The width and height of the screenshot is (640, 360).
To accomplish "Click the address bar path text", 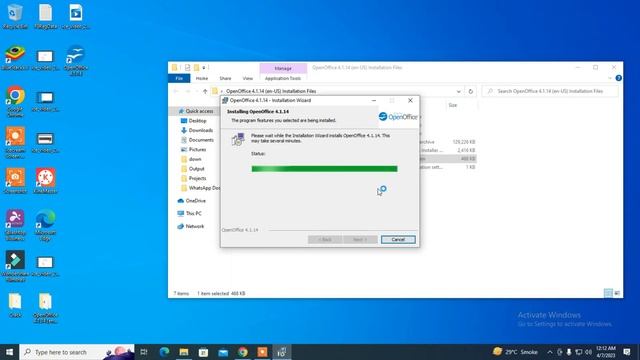I will point(271,91).
